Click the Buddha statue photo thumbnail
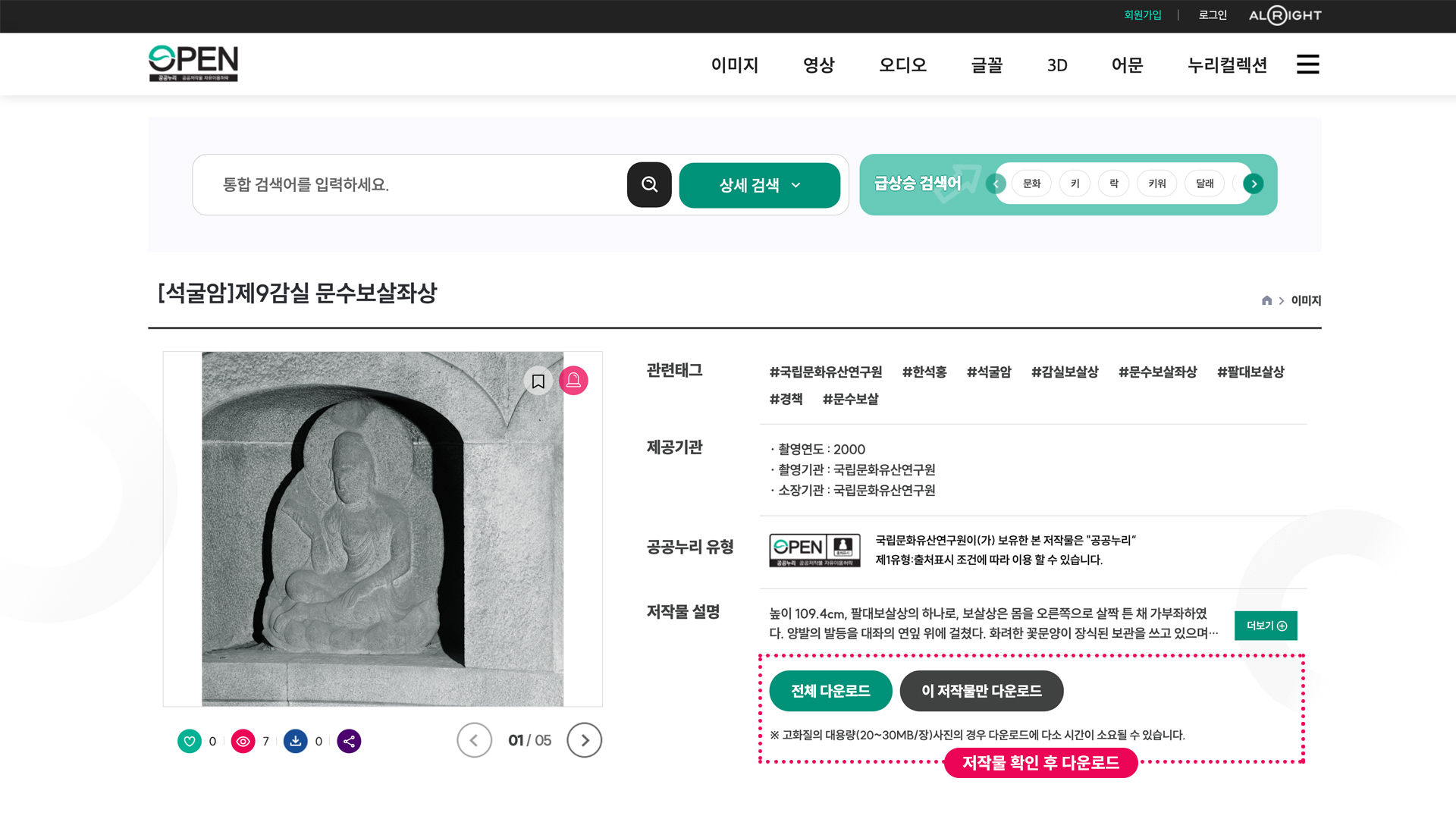The height and width of the screenshot is (819, 1456). [x=382, y=529]
